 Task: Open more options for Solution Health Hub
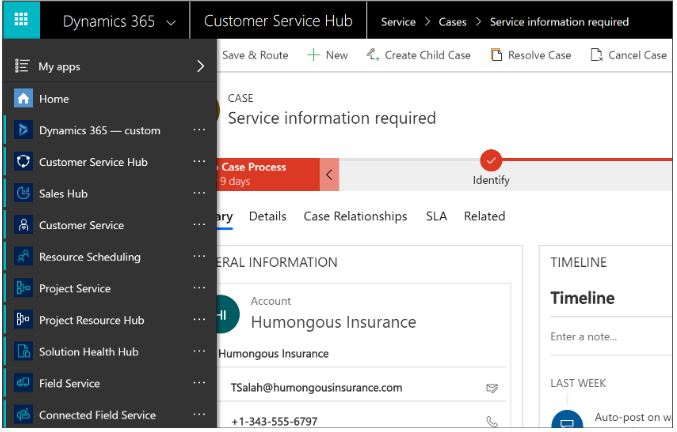199,351
